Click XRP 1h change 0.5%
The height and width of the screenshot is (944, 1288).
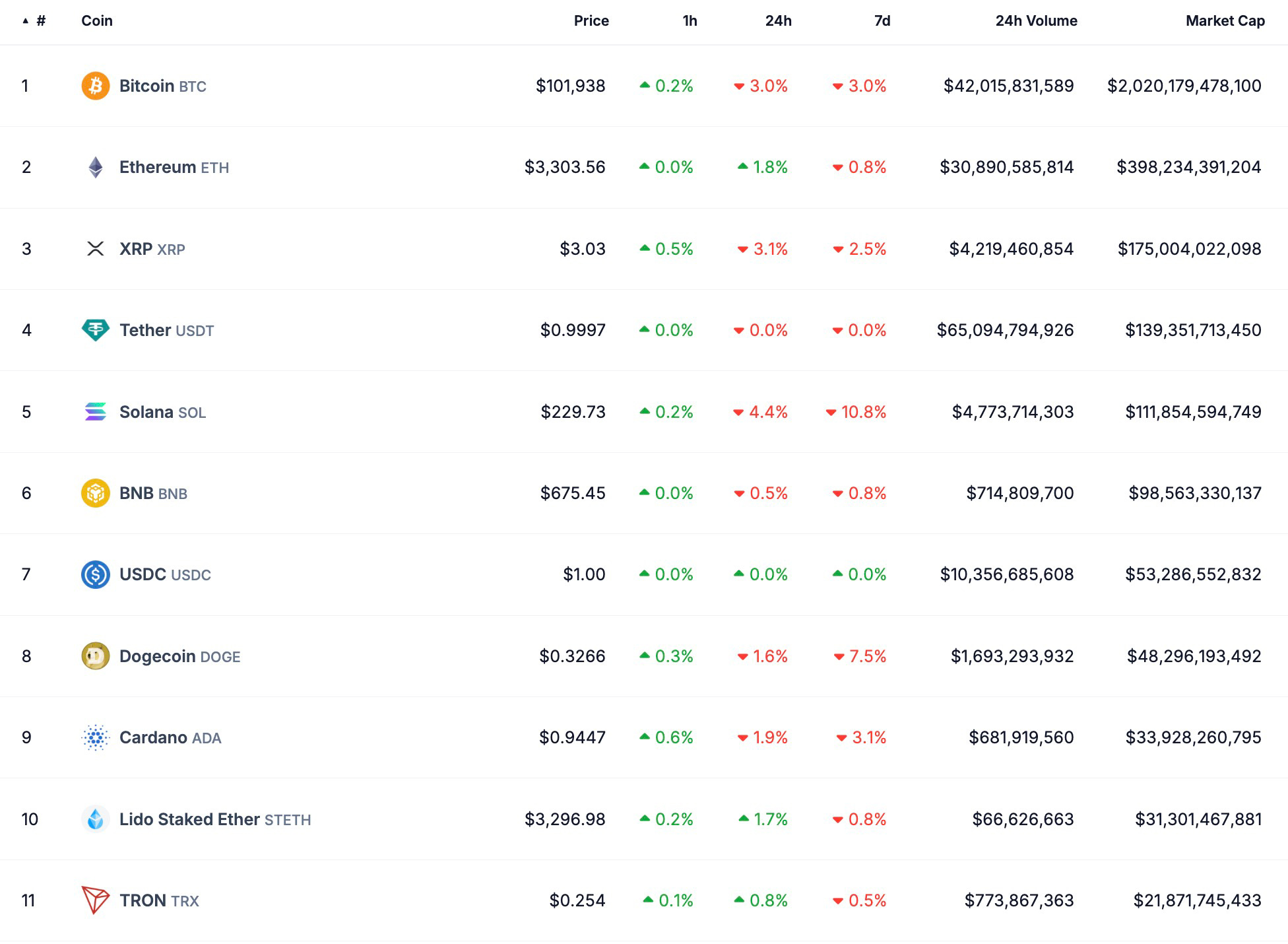pyautogui.click(x=666, y=249)
